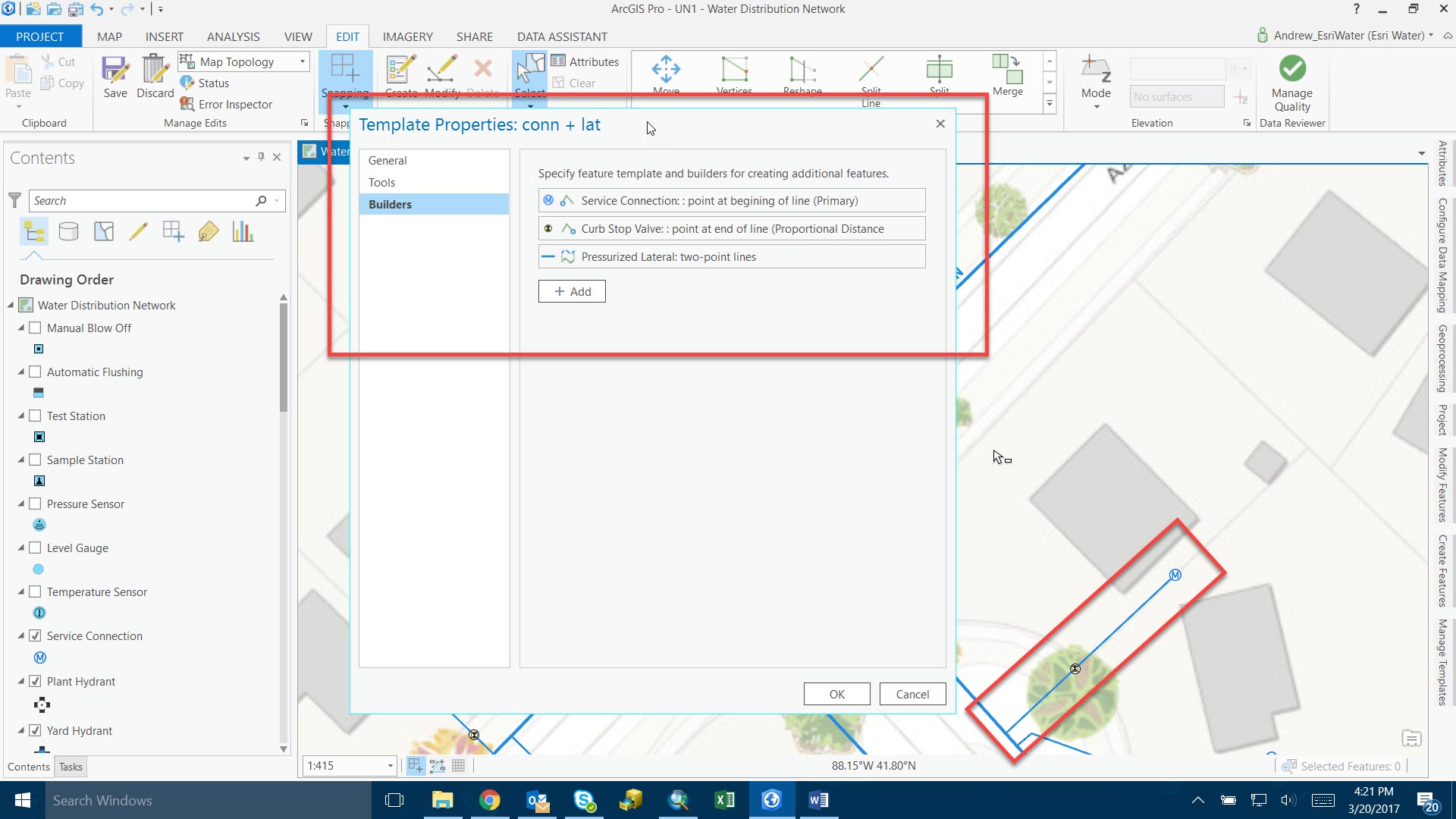This screenshot has height=819, width=1456.
Task: Click the Service Connection layer symbol
Action: [x=40, y=657]
